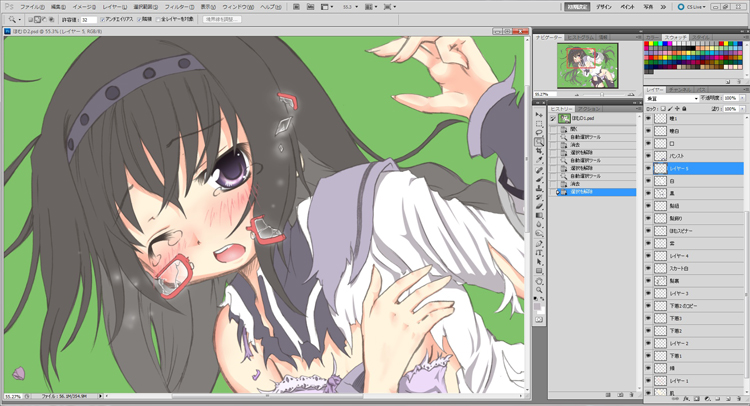Select the Dodge tool
The height and width of the screenshot is (406, 750).
pyautogui.click(x=539, y=233)
